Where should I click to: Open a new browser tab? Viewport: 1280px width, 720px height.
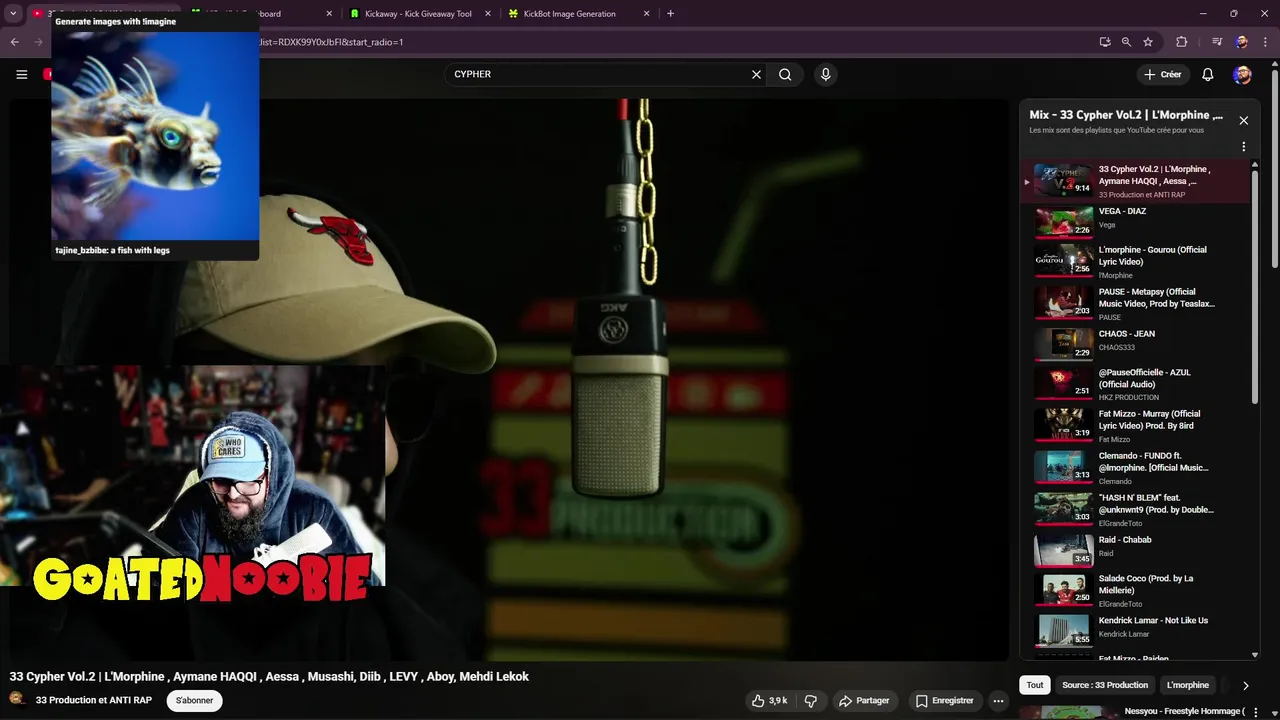coord(670,14)
